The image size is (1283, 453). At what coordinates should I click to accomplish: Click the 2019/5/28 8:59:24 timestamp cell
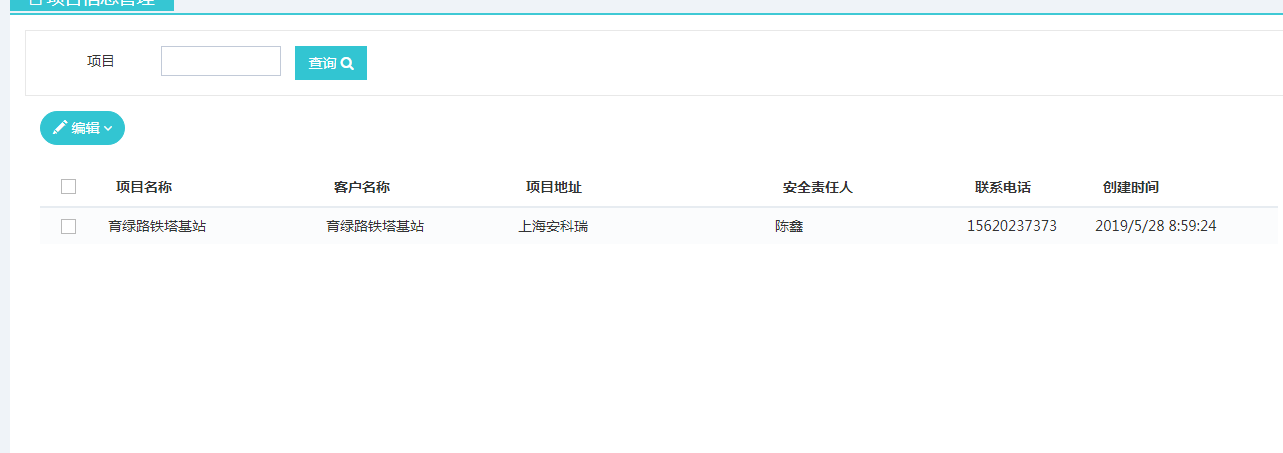point(1155,226)
